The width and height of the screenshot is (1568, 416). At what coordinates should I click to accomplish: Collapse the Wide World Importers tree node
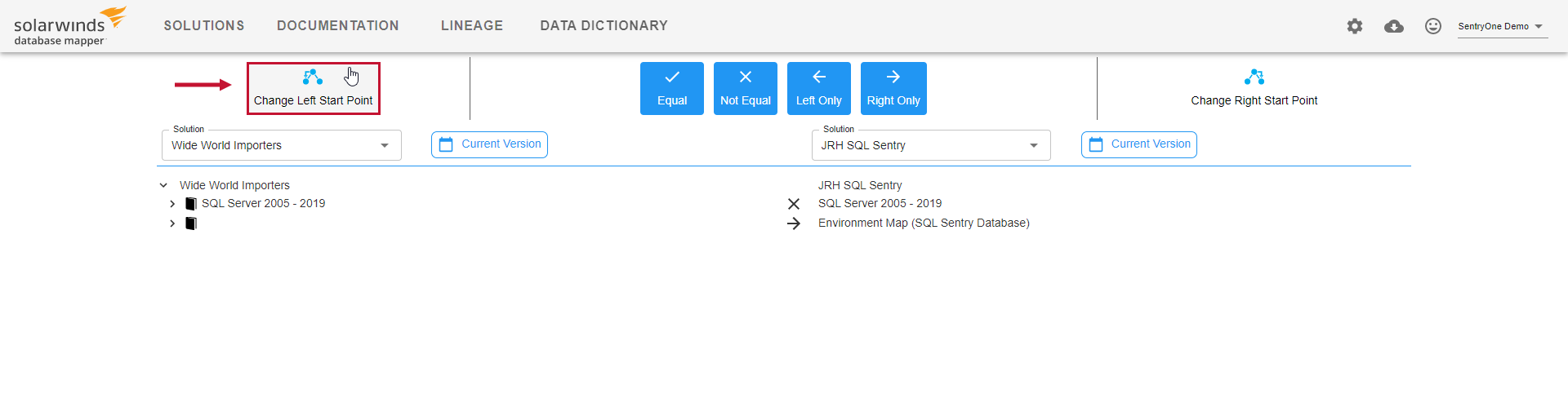(x=163, y=185)
